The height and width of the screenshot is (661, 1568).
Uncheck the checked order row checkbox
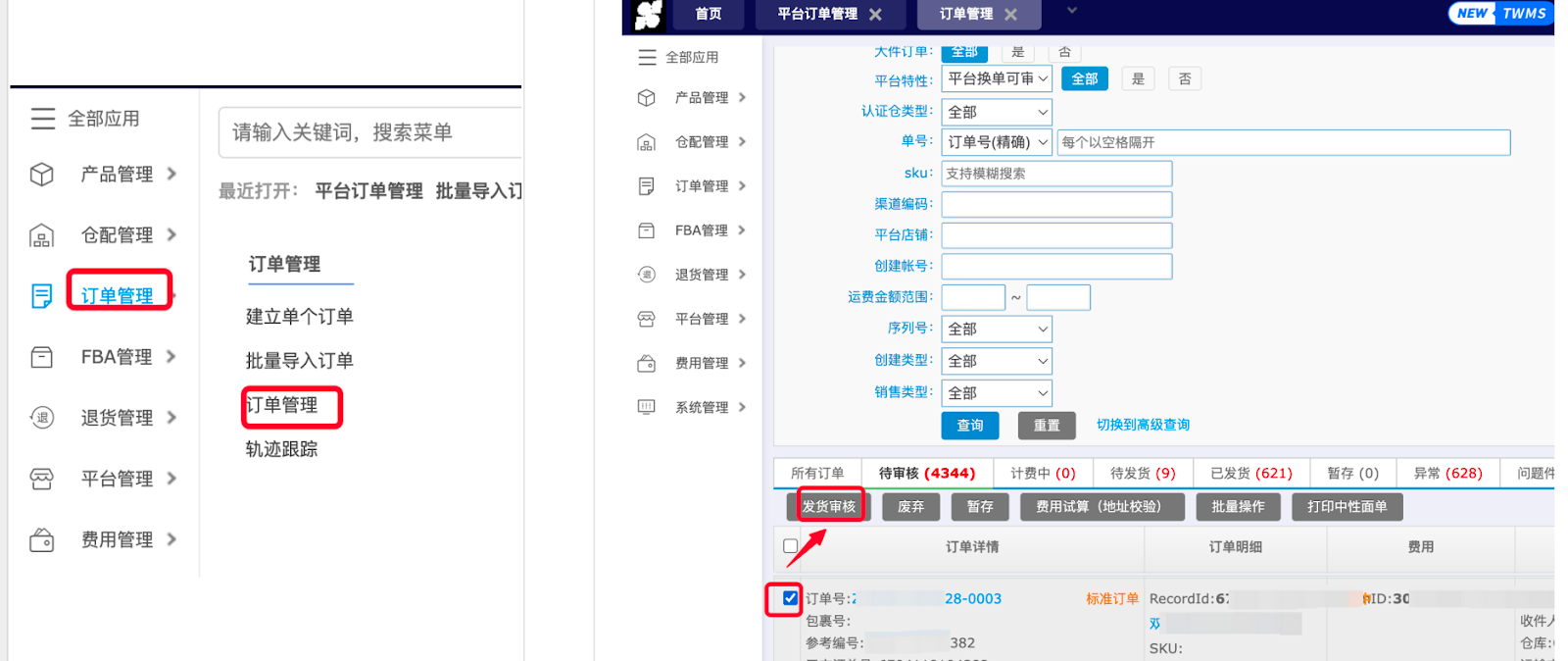coord(790,598)
